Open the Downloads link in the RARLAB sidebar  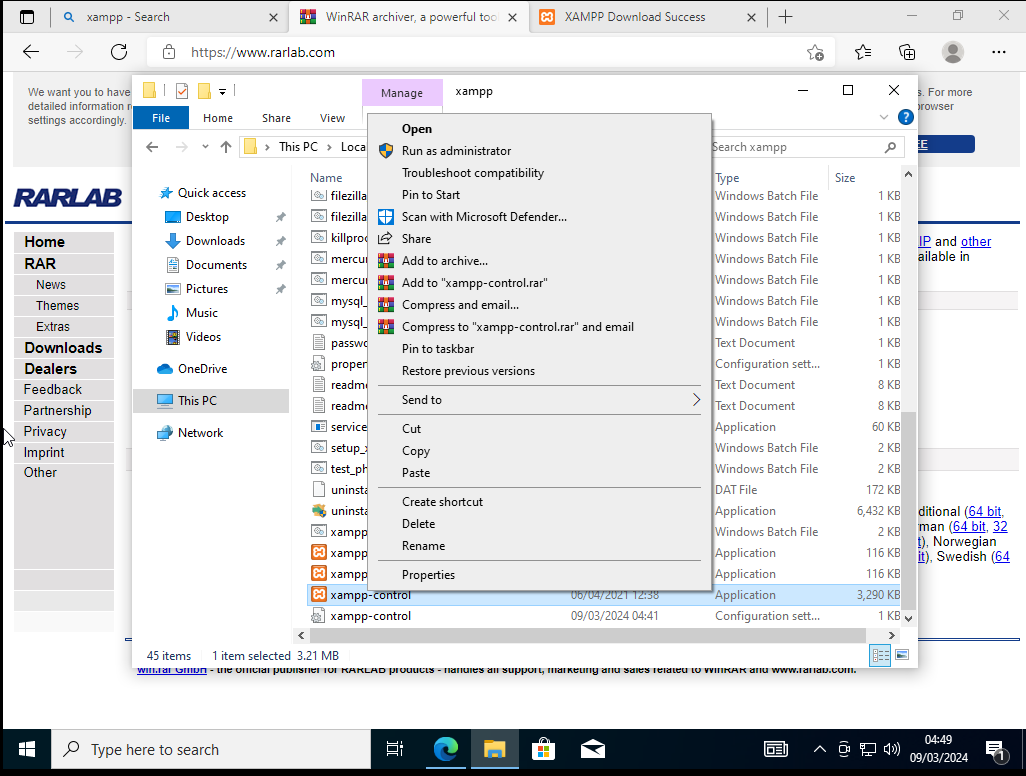[x=63, y=348]
